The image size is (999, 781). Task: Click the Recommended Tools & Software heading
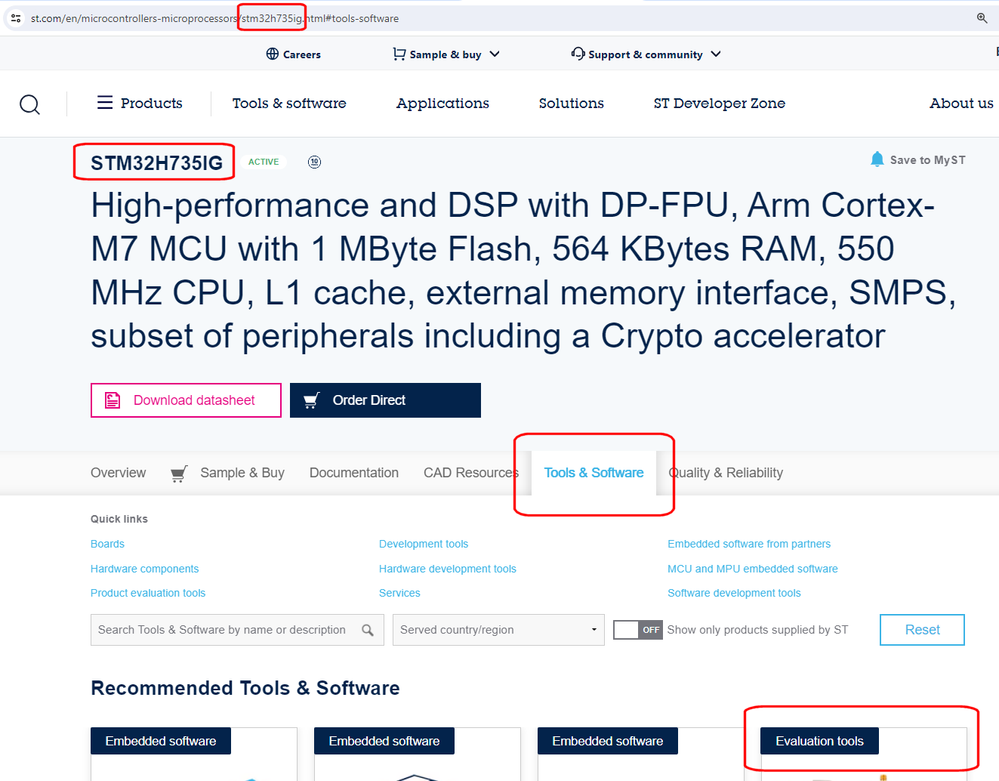click(x=245, y=688)
